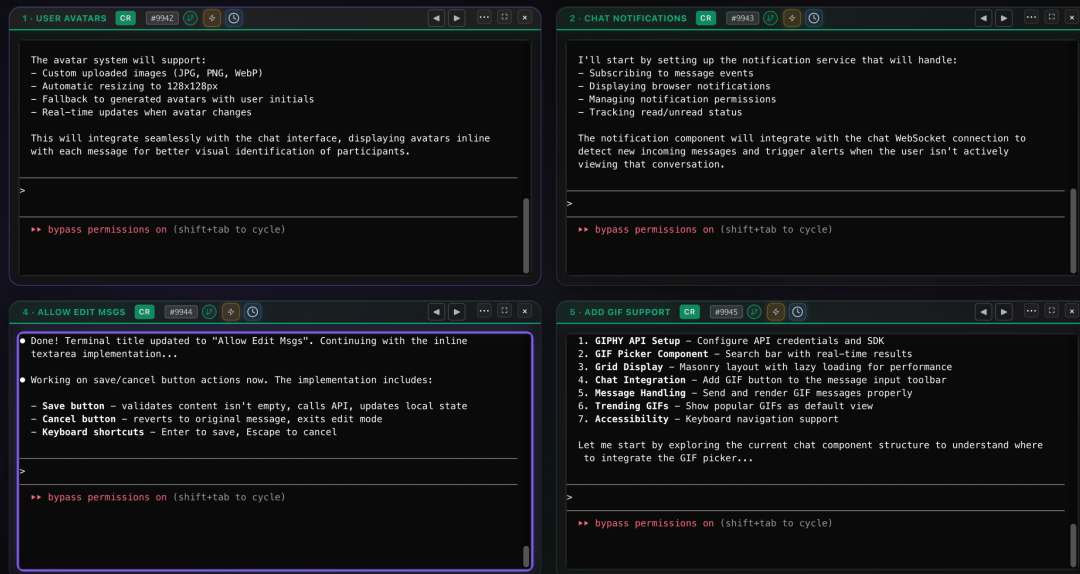Click the git branch icon on Add GIF Support panel

[x=754, y=312]
